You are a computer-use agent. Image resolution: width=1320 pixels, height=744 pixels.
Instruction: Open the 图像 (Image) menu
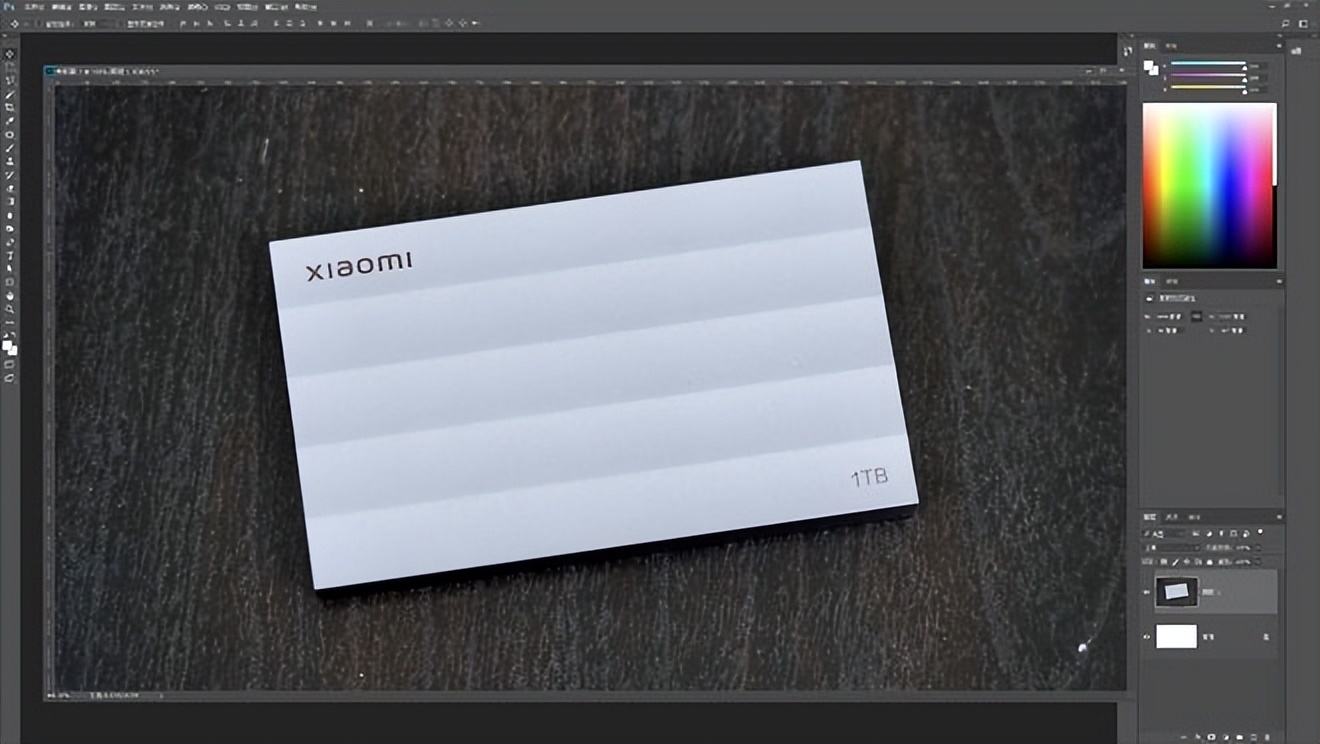89,6
